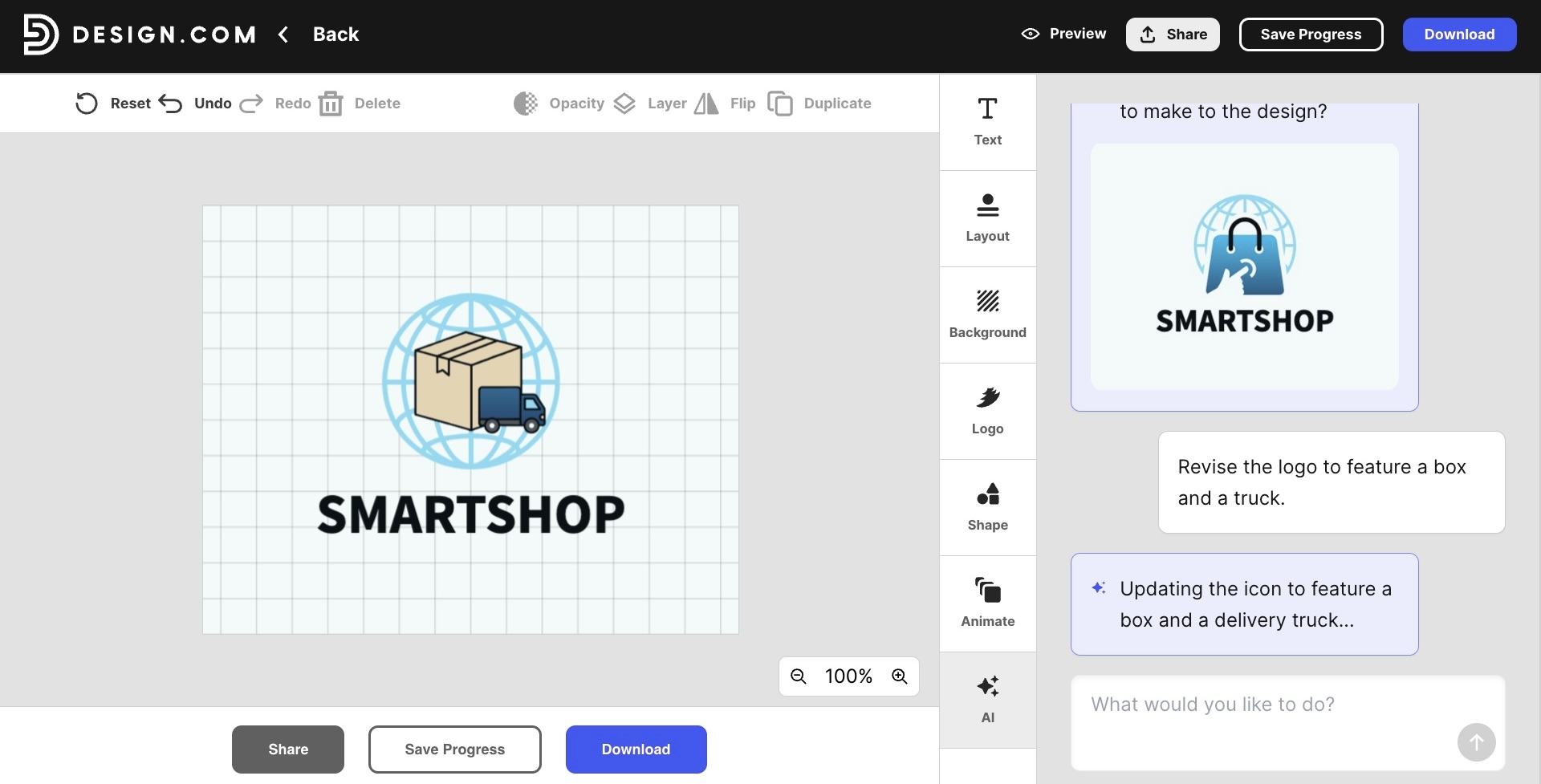Image resolution: width=1541 pixels, height=784 pixels.
Task: Undo the last change
Action: tap(193, 104)
